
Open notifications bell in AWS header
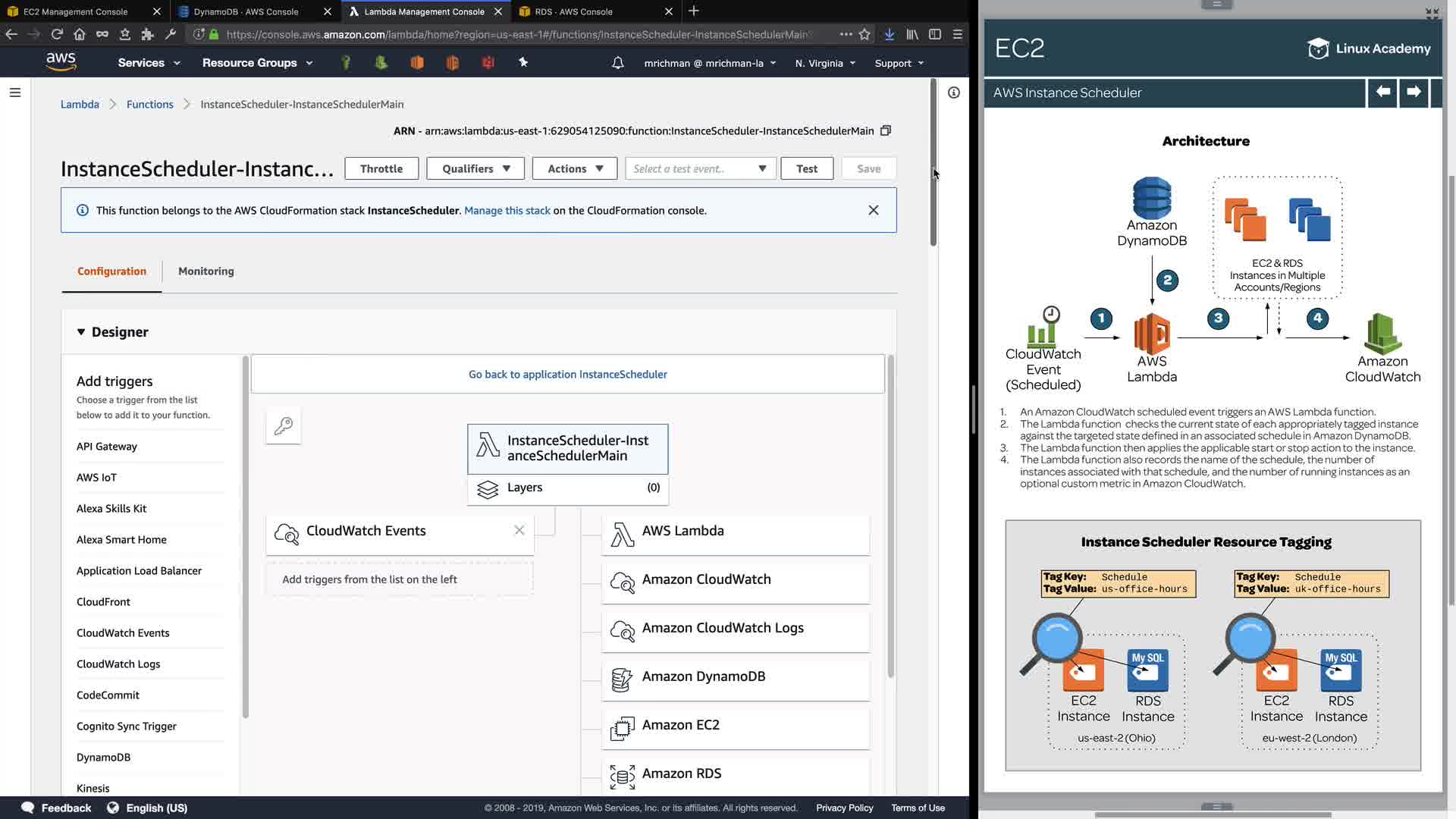(x=617, y=63)
